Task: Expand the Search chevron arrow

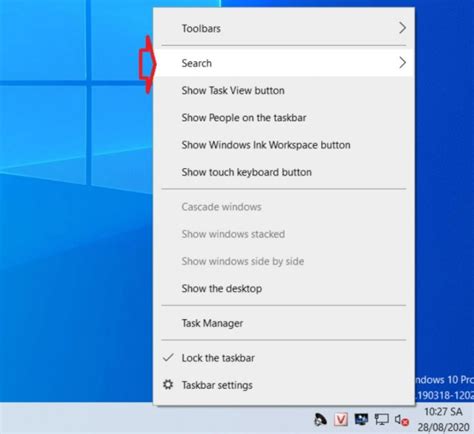Action: [403, 62]
